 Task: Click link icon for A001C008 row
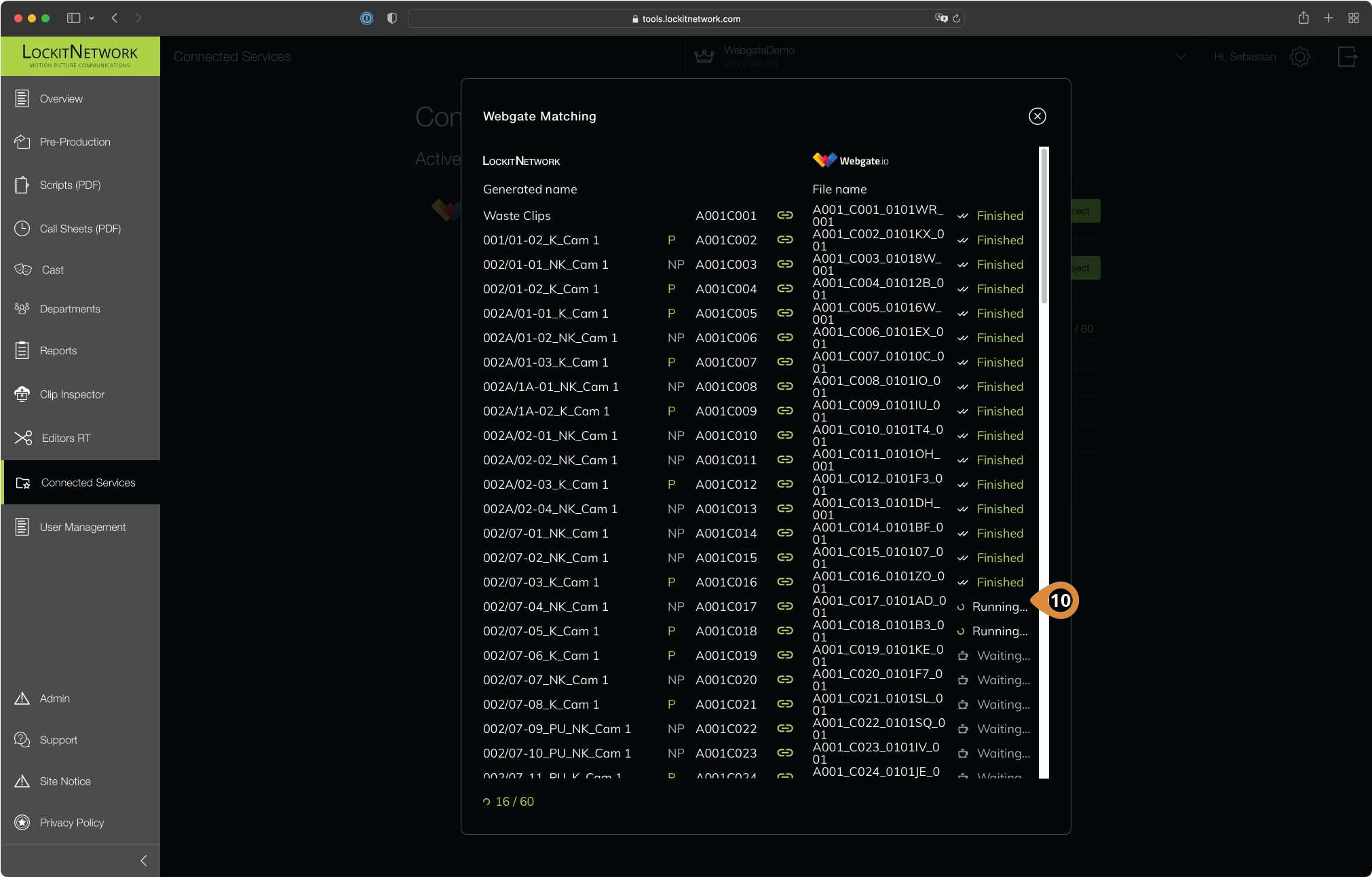785,386
